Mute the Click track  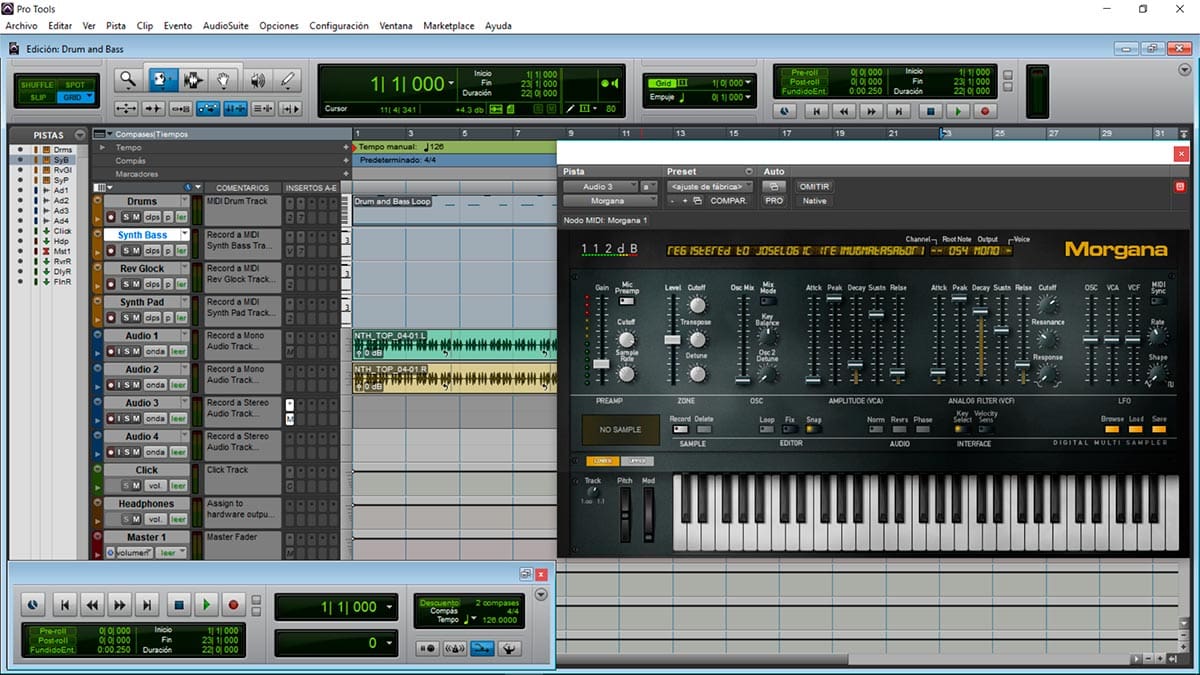click(x=136, y=485)
